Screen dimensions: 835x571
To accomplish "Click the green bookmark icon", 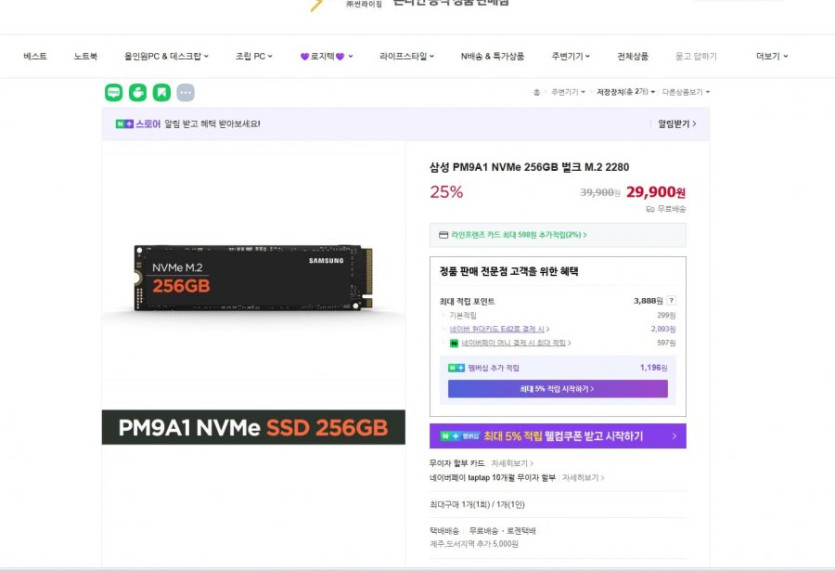I will [x=161, y=92].
